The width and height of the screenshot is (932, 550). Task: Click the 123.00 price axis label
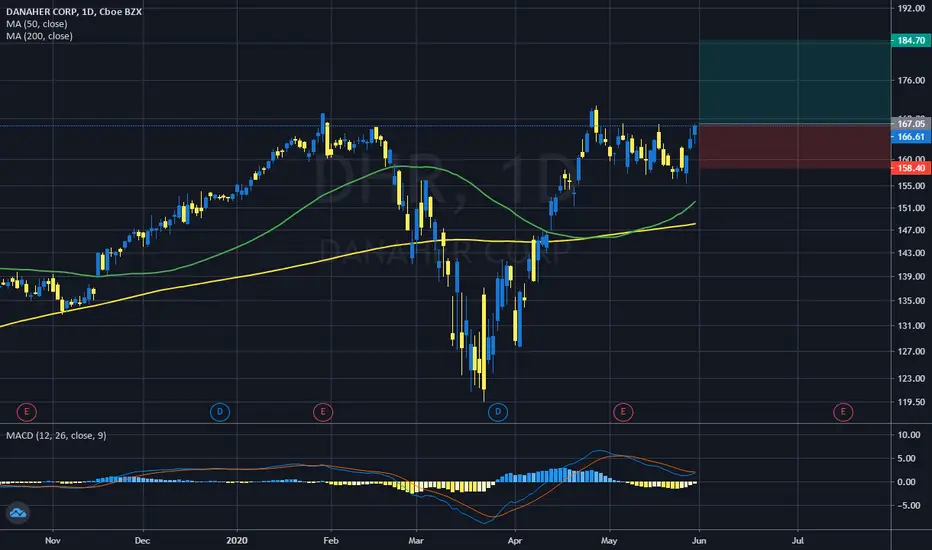tap(911, 378)
